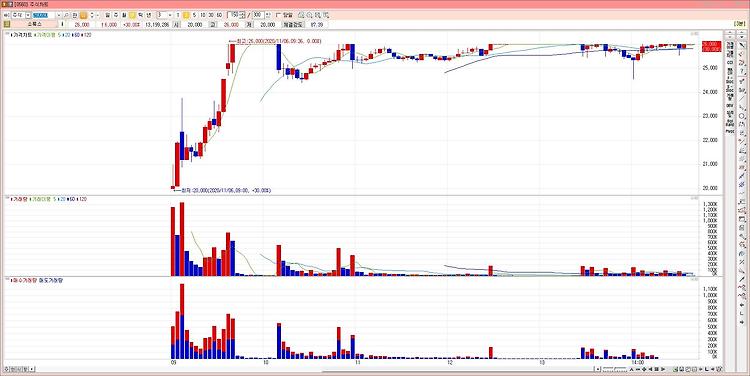
Task: Click the 저 (low price) button
Action: [x=249, y=24]
